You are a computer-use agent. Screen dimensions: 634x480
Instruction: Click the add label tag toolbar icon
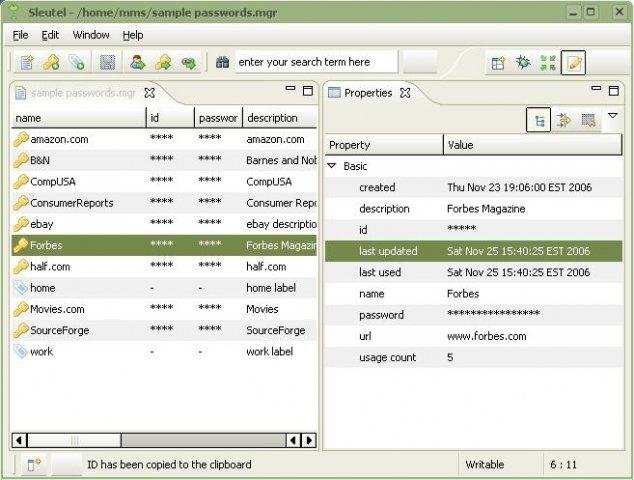pyautogui.click(x=77, y=63)
